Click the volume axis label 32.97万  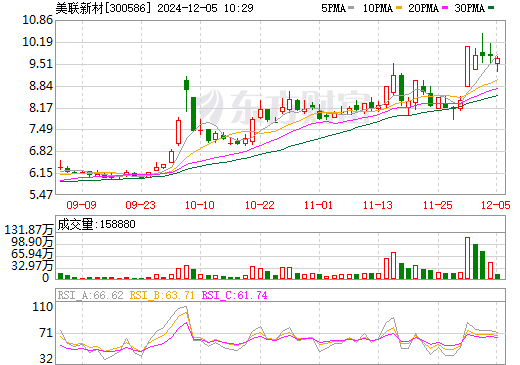[x=32, y=266]
